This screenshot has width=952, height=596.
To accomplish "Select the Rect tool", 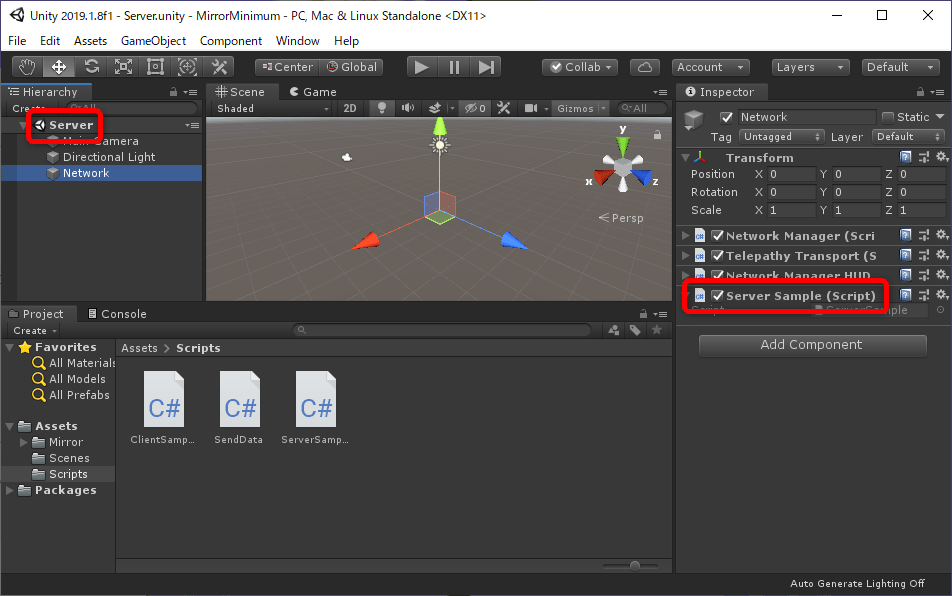I will (155, 67).
